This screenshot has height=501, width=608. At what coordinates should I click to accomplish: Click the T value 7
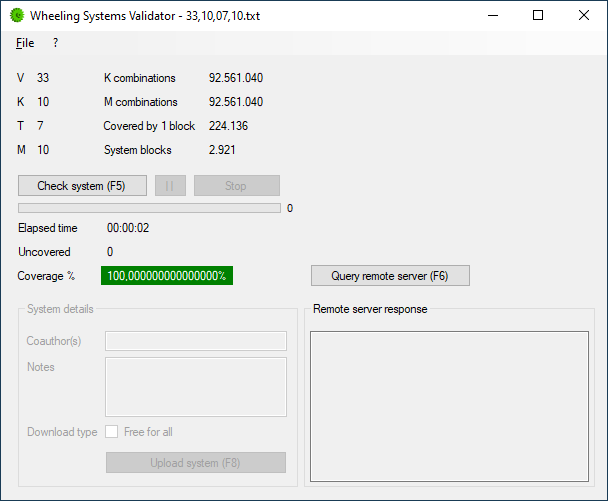pyautogui.click(x=40, y=126)
